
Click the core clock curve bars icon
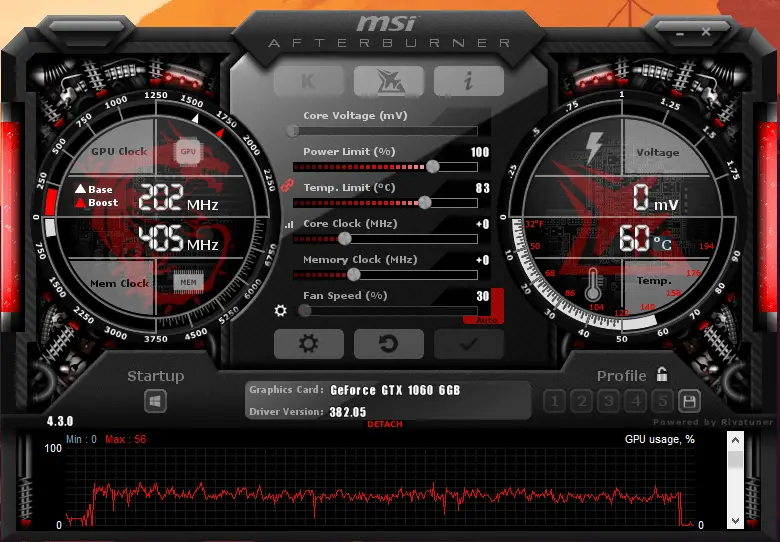click(x=289, y=225)
